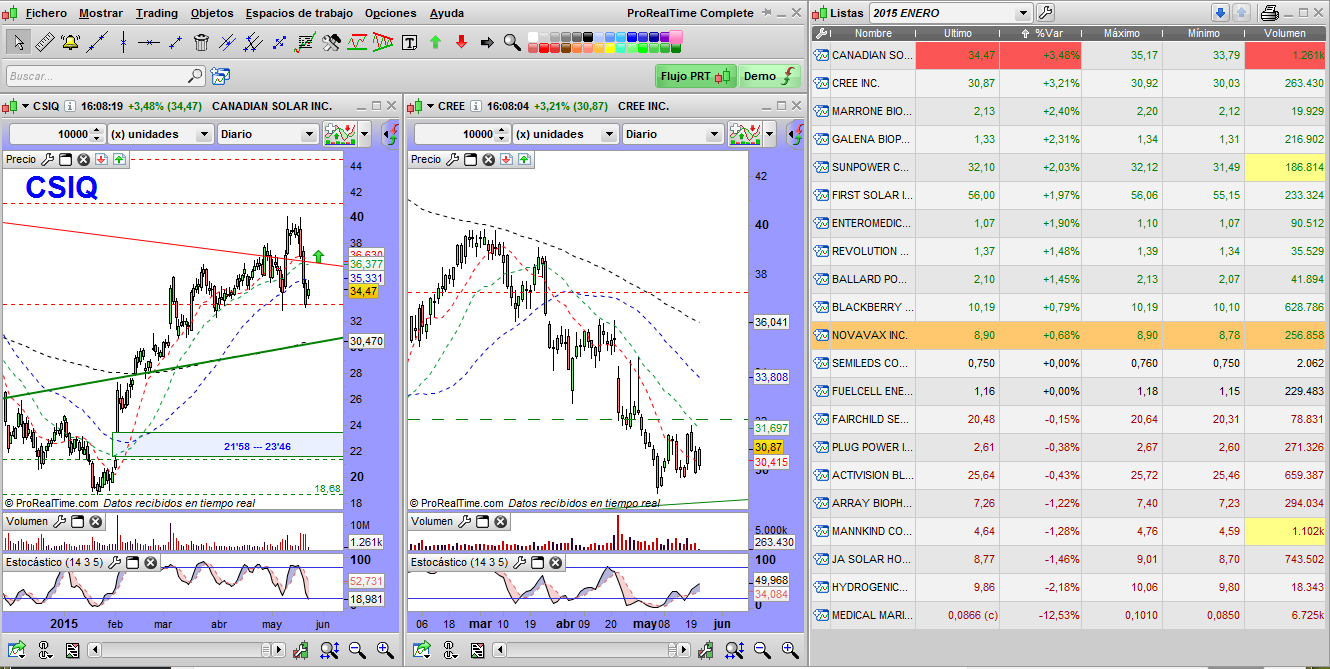Zoom out horizontally on CSIQ chart
The width and height of the screenshot is (1330, 669).
click(x=357, y=651)
